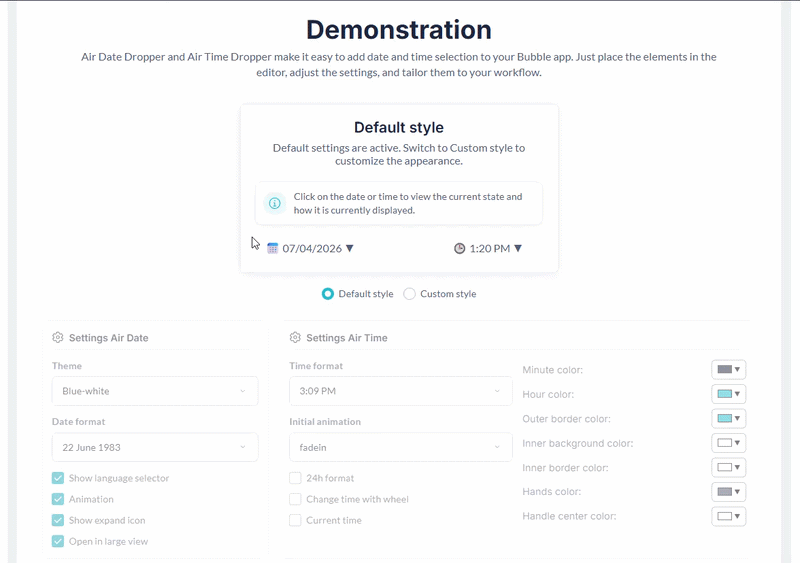The image size is (800, 563).
Task: Select the Default style radio option
Action: (328, 294)
